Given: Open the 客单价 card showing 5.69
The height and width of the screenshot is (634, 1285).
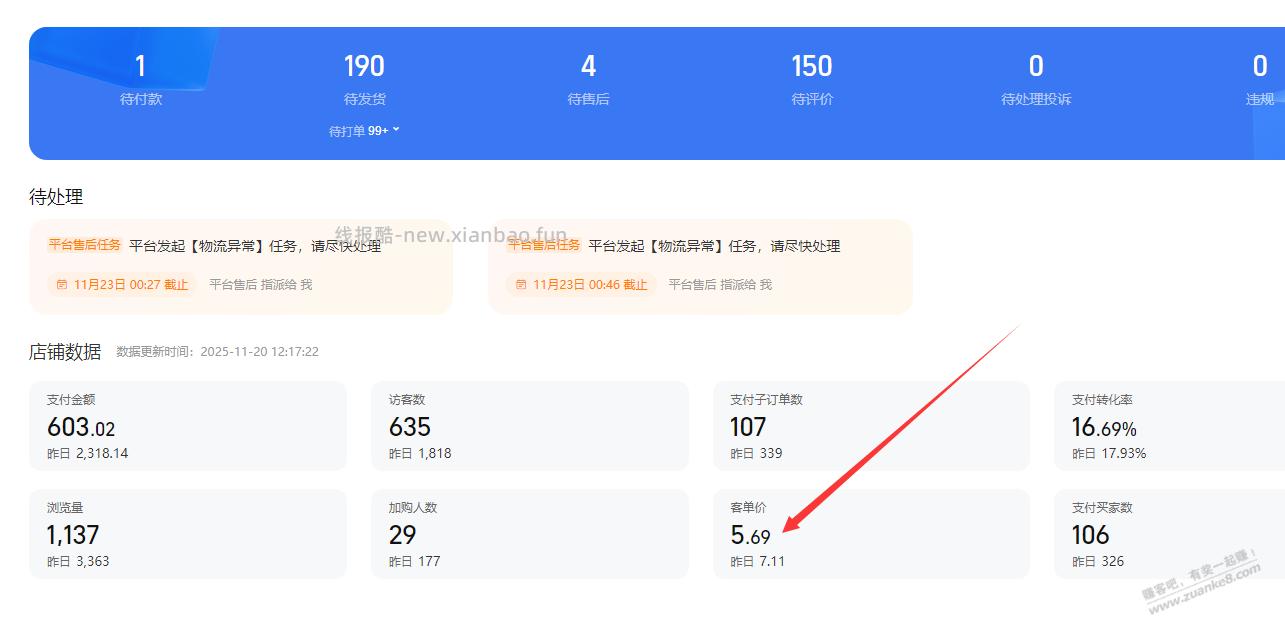Looking at the screenshot, I should point(871,534).
